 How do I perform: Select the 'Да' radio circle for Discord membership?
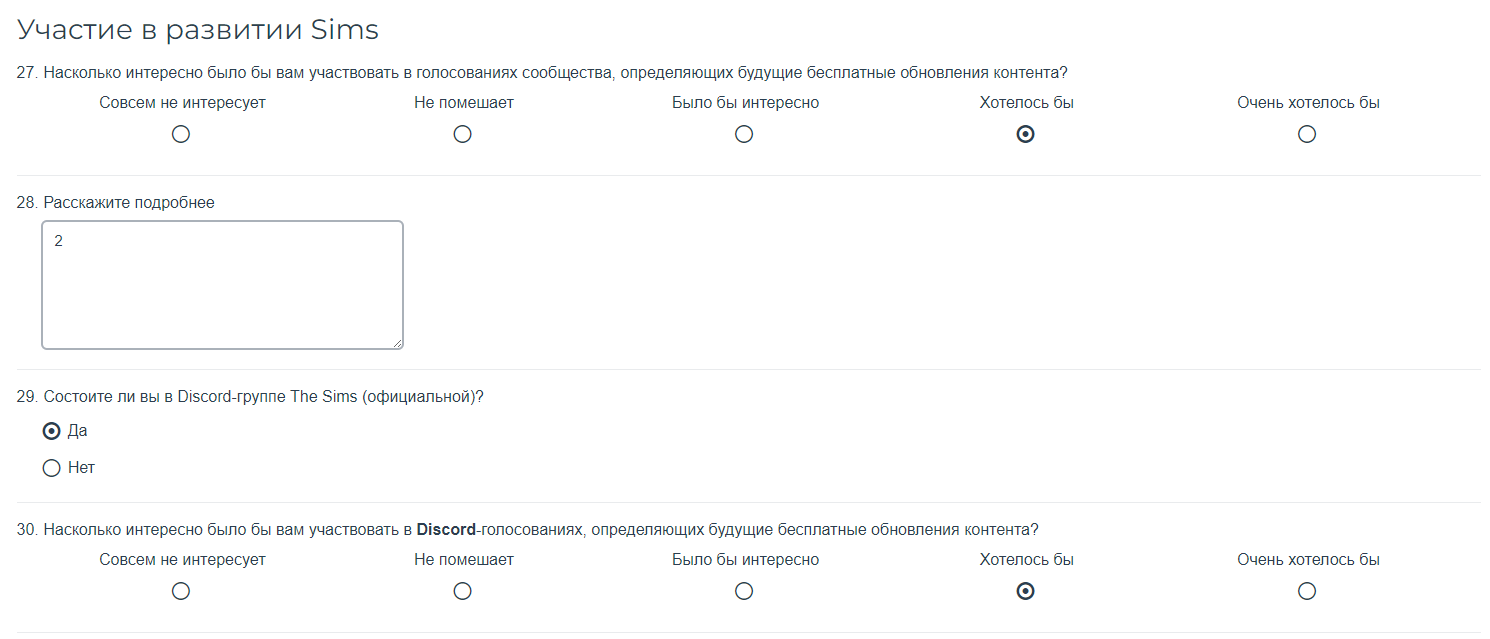pos(52,431)
